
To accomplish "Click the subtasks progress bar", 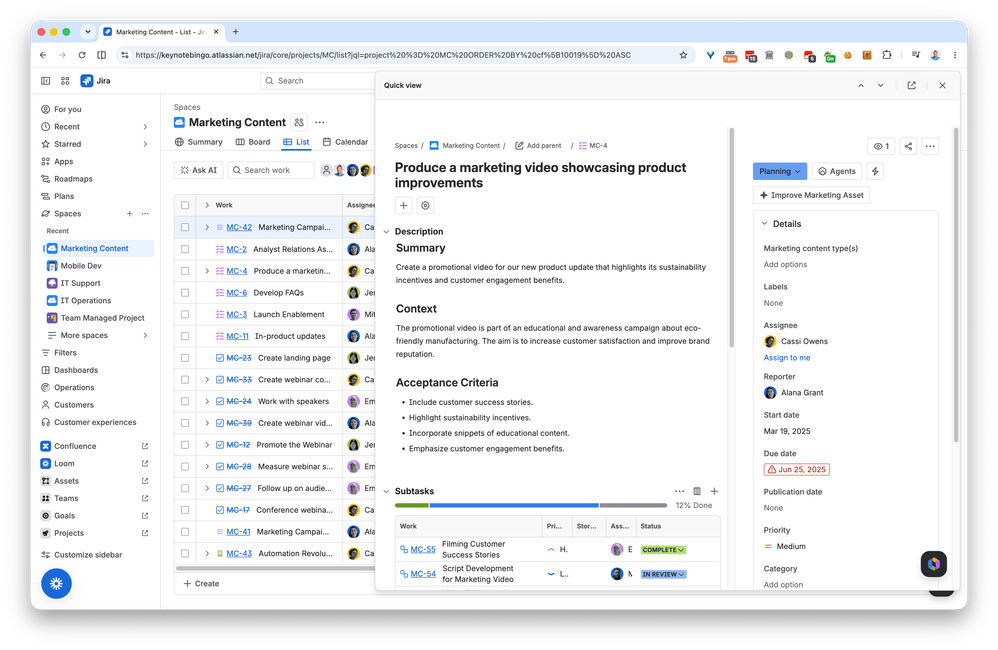I will tap(531, 505).
